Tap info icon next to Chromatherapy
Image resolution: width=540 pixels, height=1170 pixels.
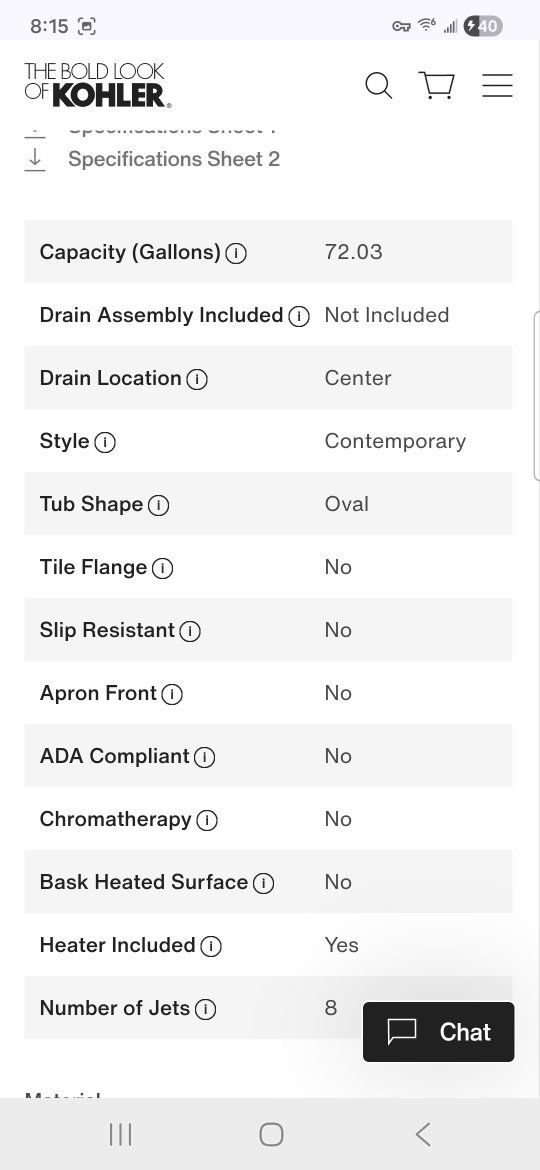point(207,821)
